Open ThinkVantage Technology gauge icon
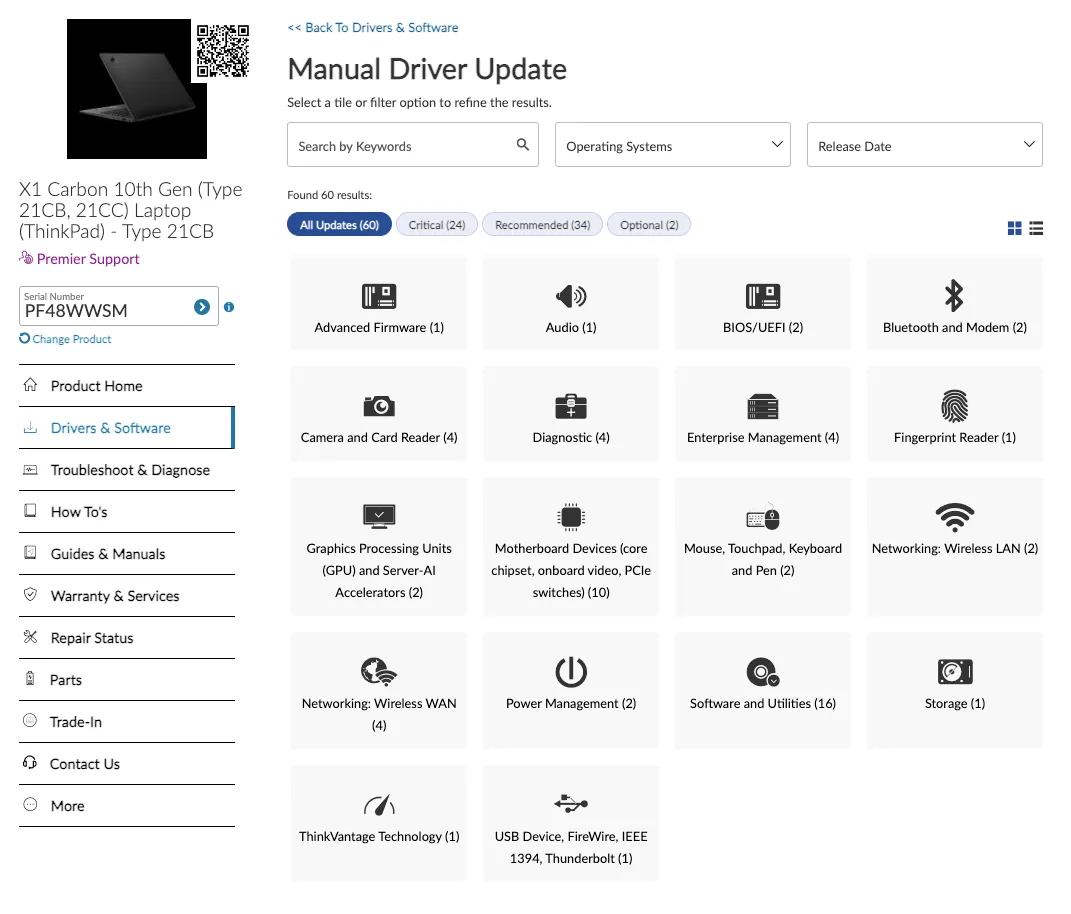Screen dimensions: 1071x914 (x=379, y=805)
